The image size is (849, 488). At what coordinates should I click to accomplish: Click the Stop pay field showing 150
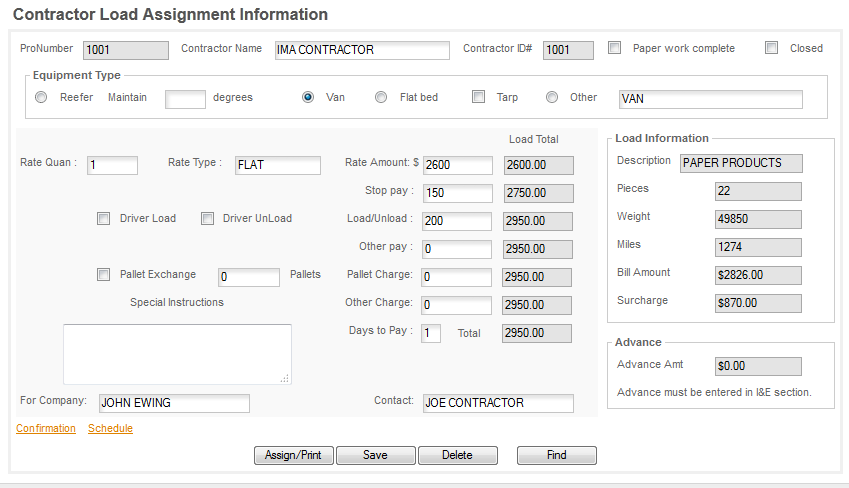point(458,193)
